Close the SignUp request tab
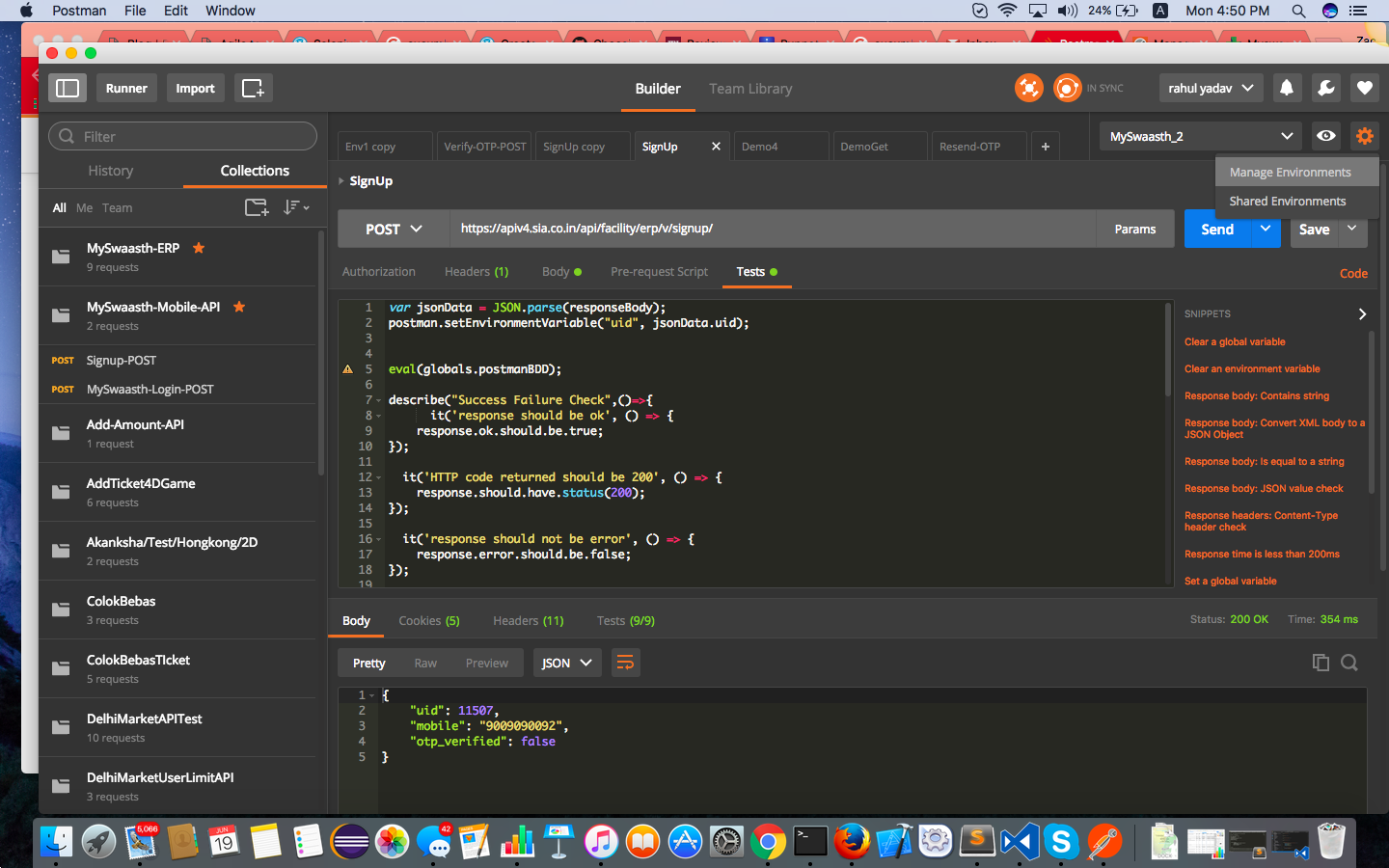Viewport: 1389px width, 868px height. tap(716, 147)
